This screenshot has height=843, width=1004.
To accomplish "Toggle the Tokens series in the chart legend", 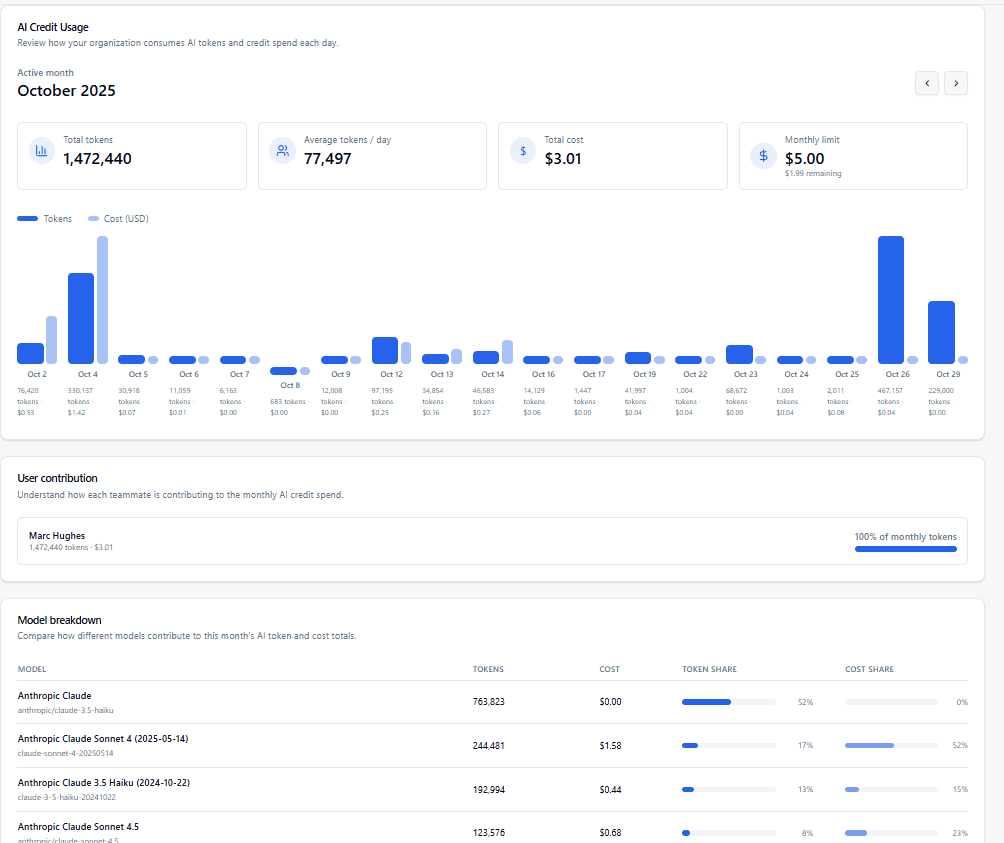I will click(47, 218).
